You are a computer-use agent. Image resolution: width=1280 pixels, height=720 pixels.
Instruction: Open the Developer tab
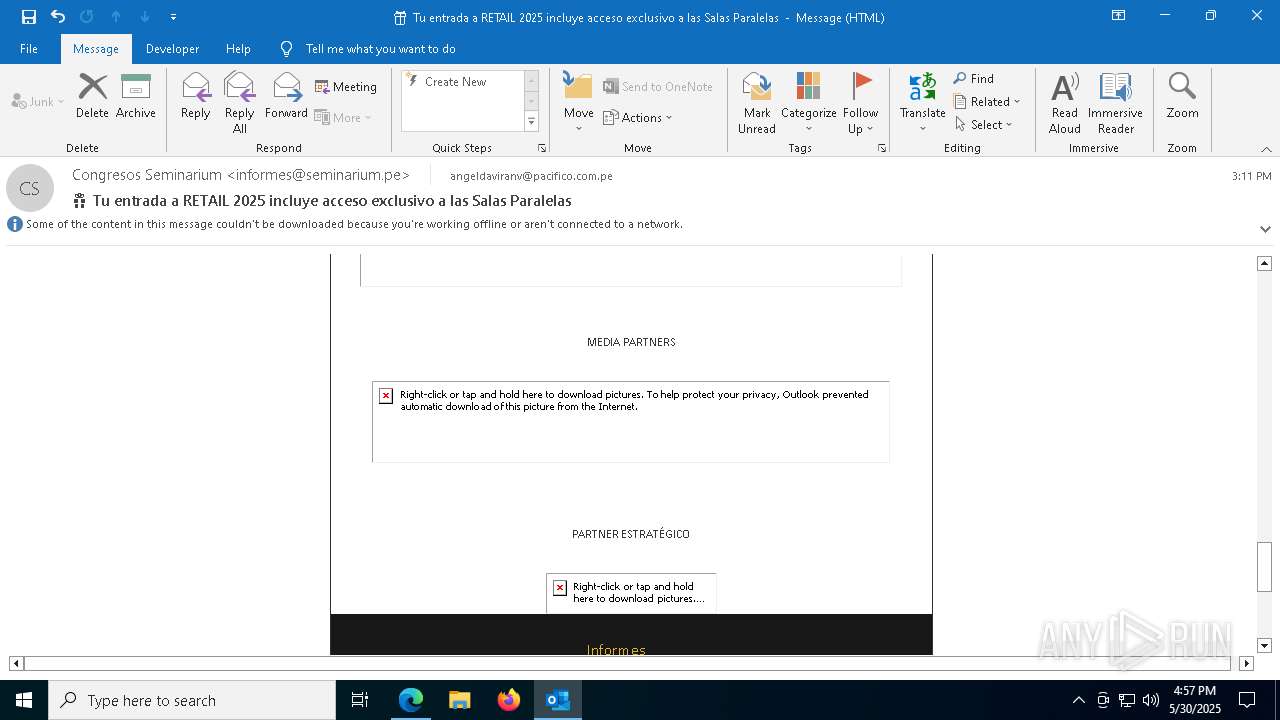pyautogui.click(x=172, y=49)
